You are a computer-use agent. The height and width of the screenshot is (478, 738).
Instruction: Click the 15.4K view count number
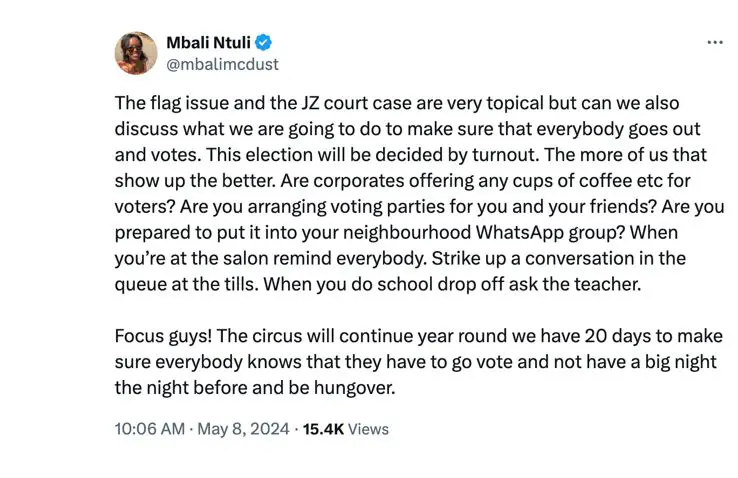click(324, 429)
